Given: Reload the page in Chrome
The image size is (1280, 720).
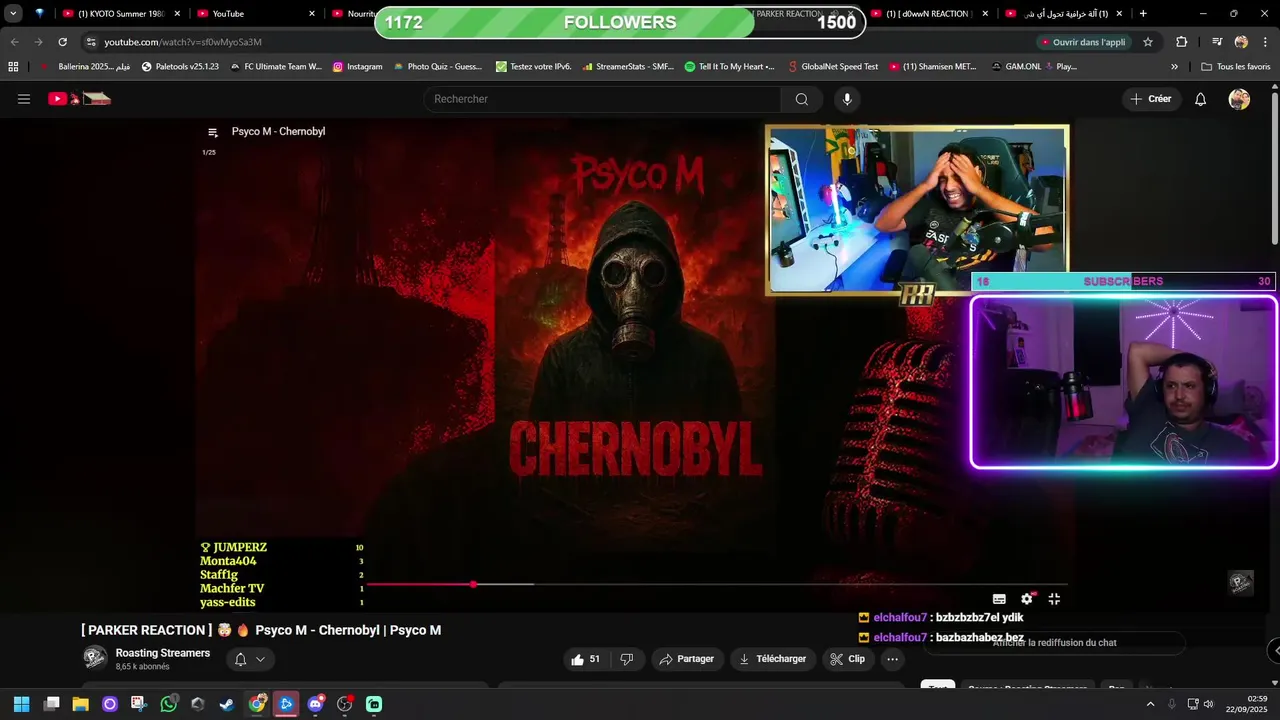Looking at the screenshot, I should (62, 42).
